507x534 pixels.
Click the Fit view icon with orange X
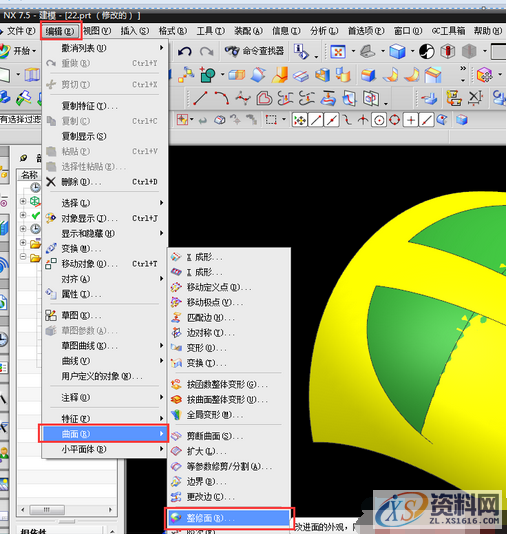[x=338, y=52]
